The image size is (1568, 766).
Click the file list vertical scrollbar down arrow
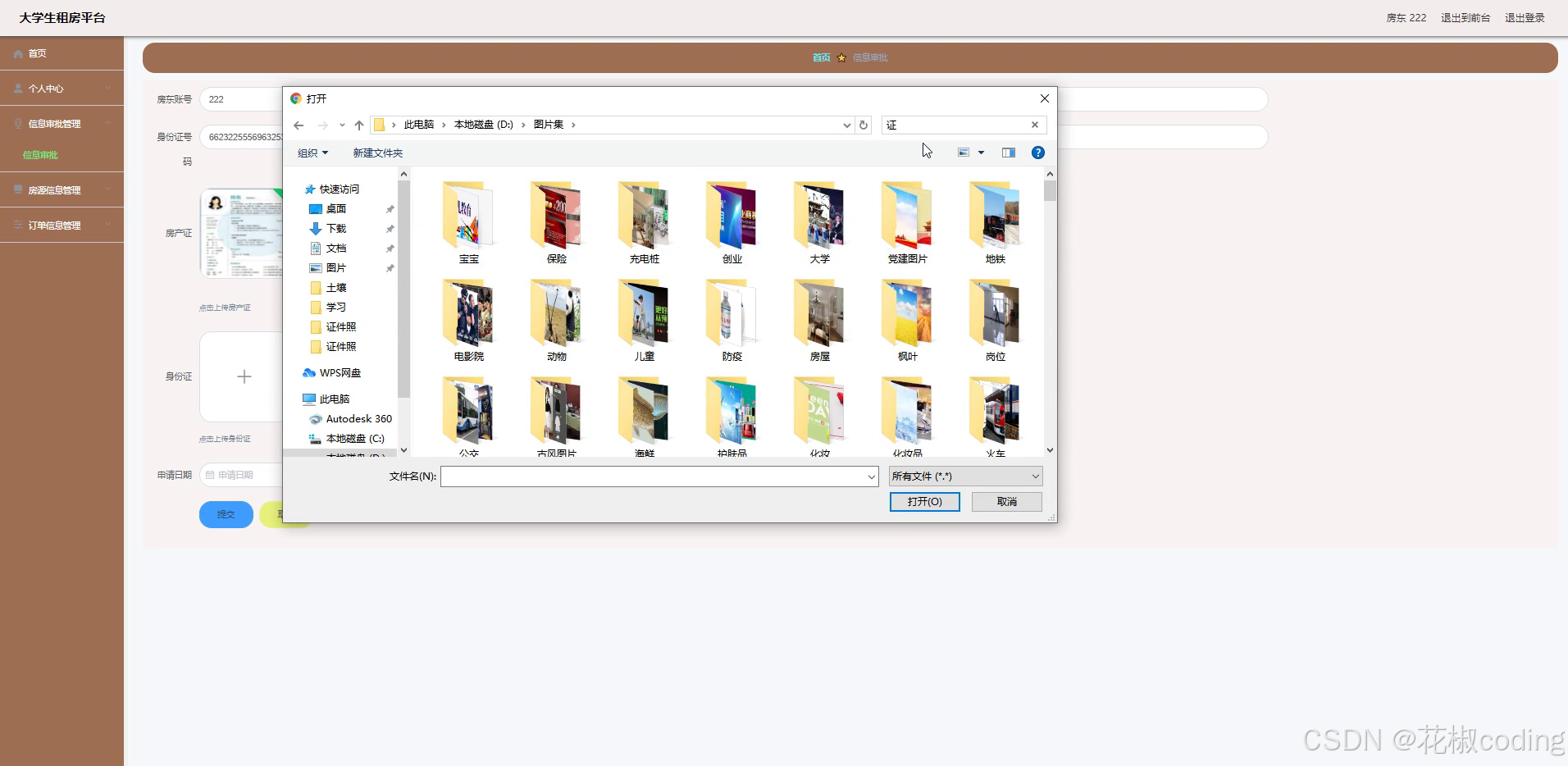click(1050, 450)
